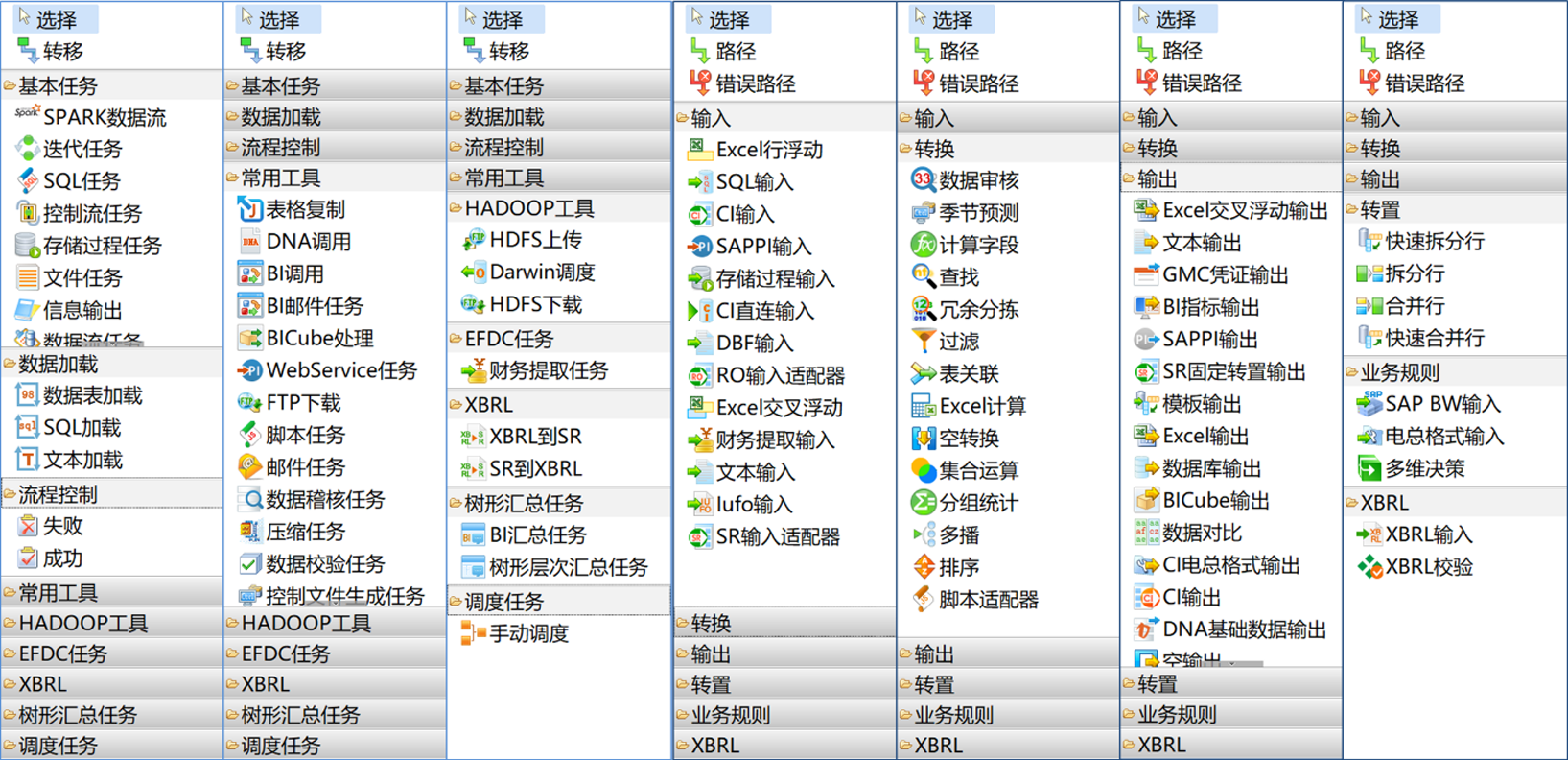
Task: Pick the 季节预测 tool icon
Action: click(x=923, y=213)
